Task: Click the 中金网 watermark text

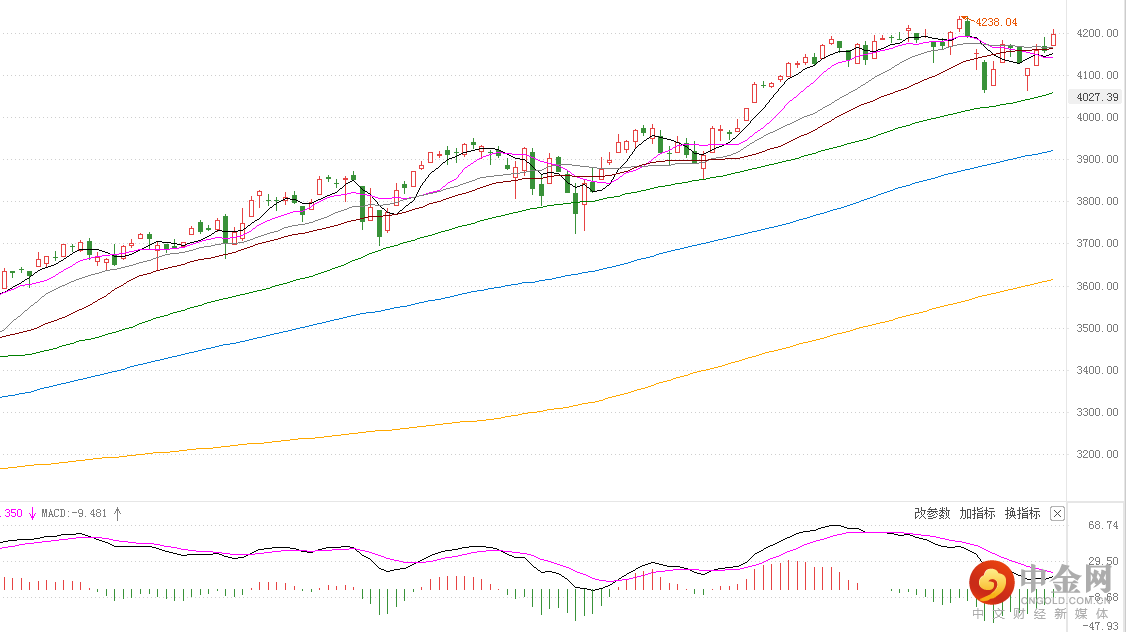Action: (1066, 579)
